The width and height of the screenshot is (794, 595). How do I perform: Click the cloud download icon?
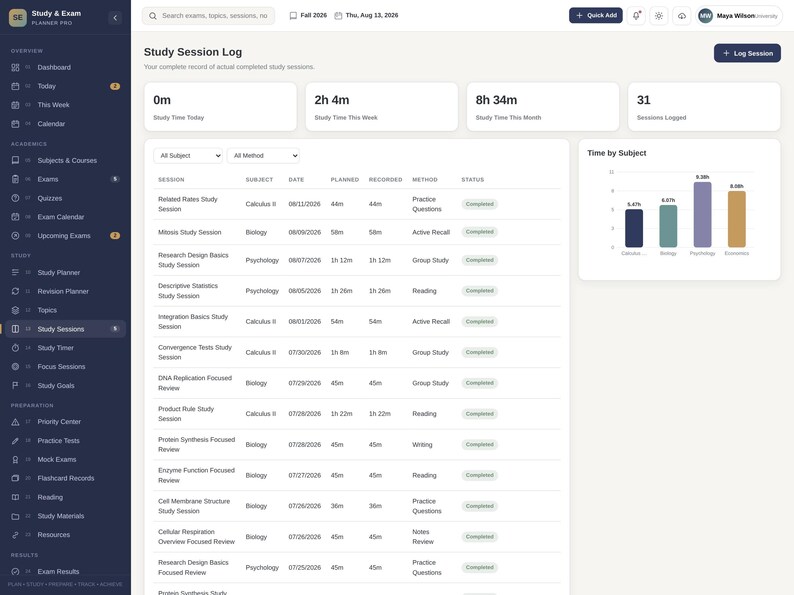click(682, 16)
